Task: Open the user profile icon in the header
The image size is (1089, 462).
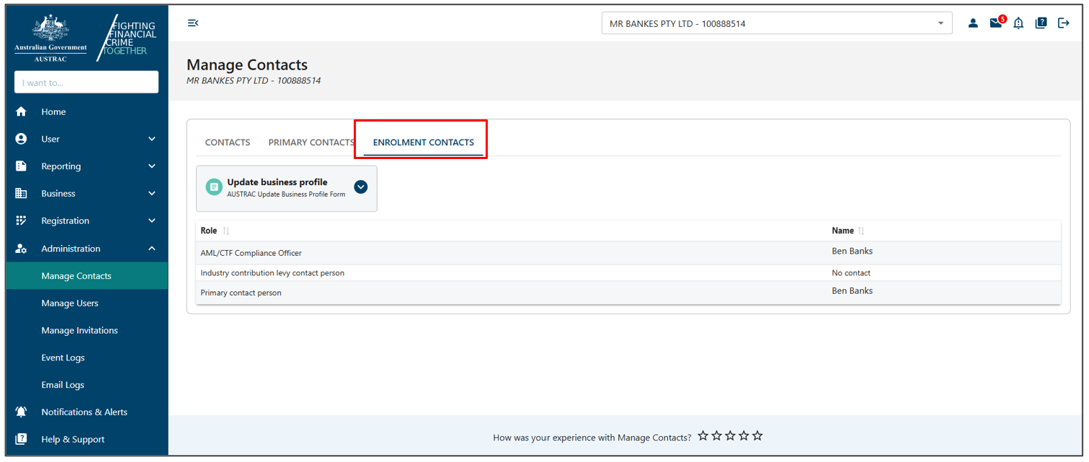Action: point(973,23)
